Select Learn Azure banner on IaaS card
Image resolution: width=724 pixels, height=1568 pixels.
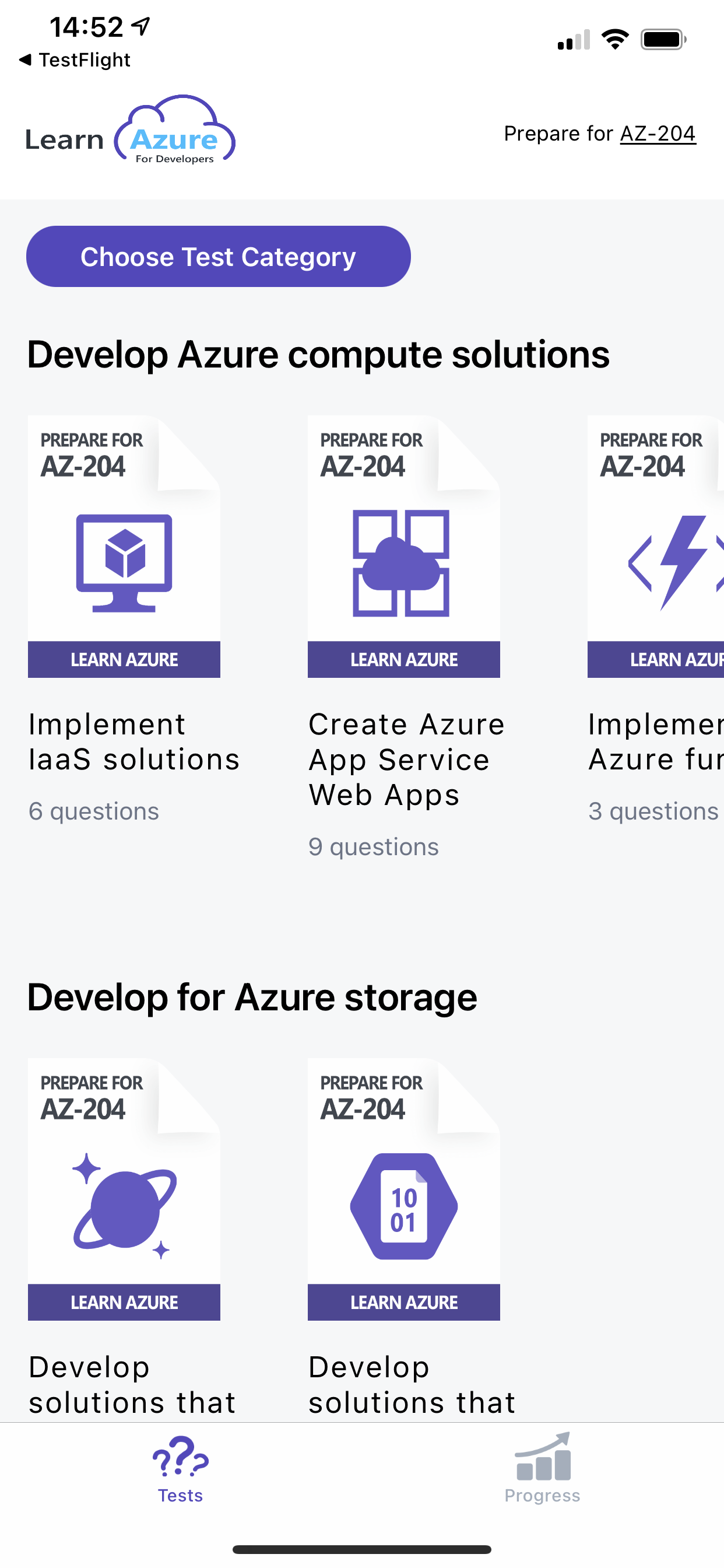tap(124, 659)
